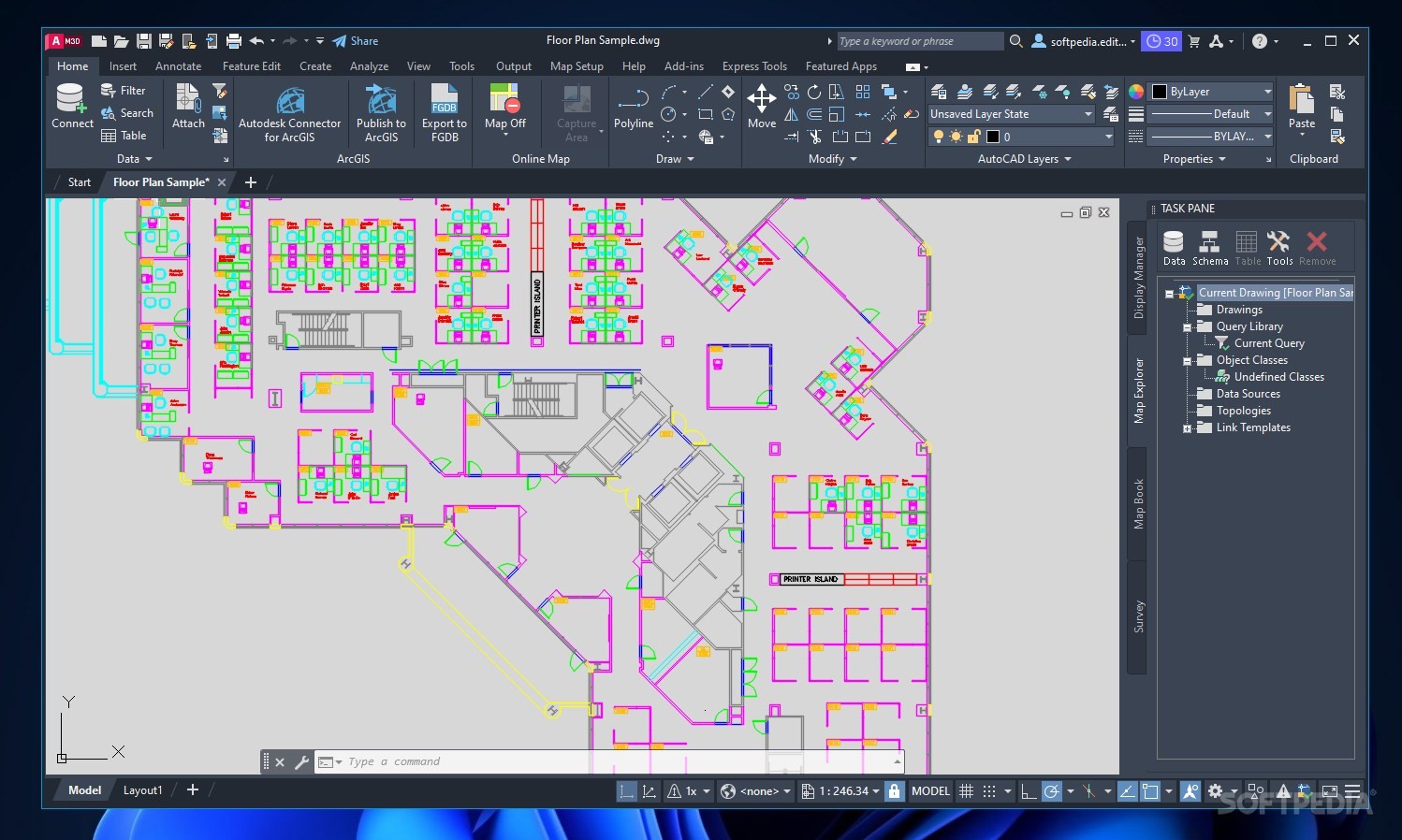Expand the Draw panel dropdown

coord(675,159)
